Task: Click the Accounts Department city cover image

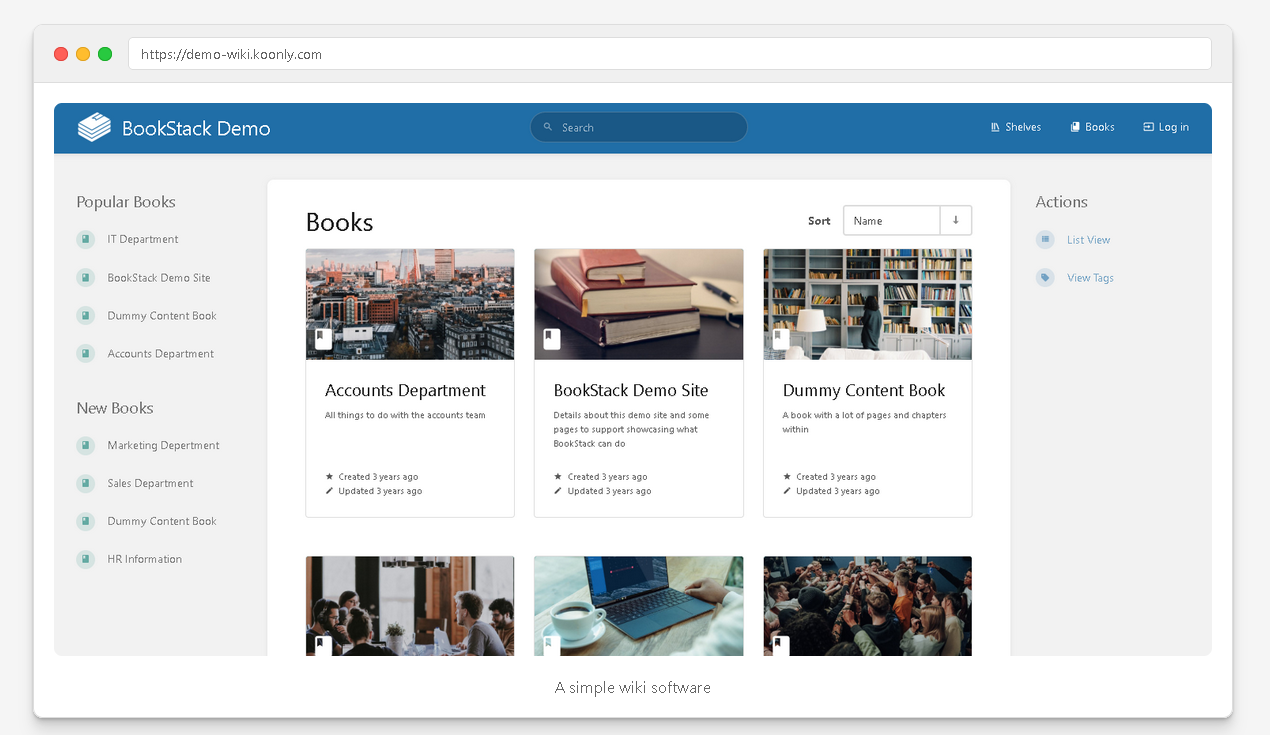Action: pos(410,304)
